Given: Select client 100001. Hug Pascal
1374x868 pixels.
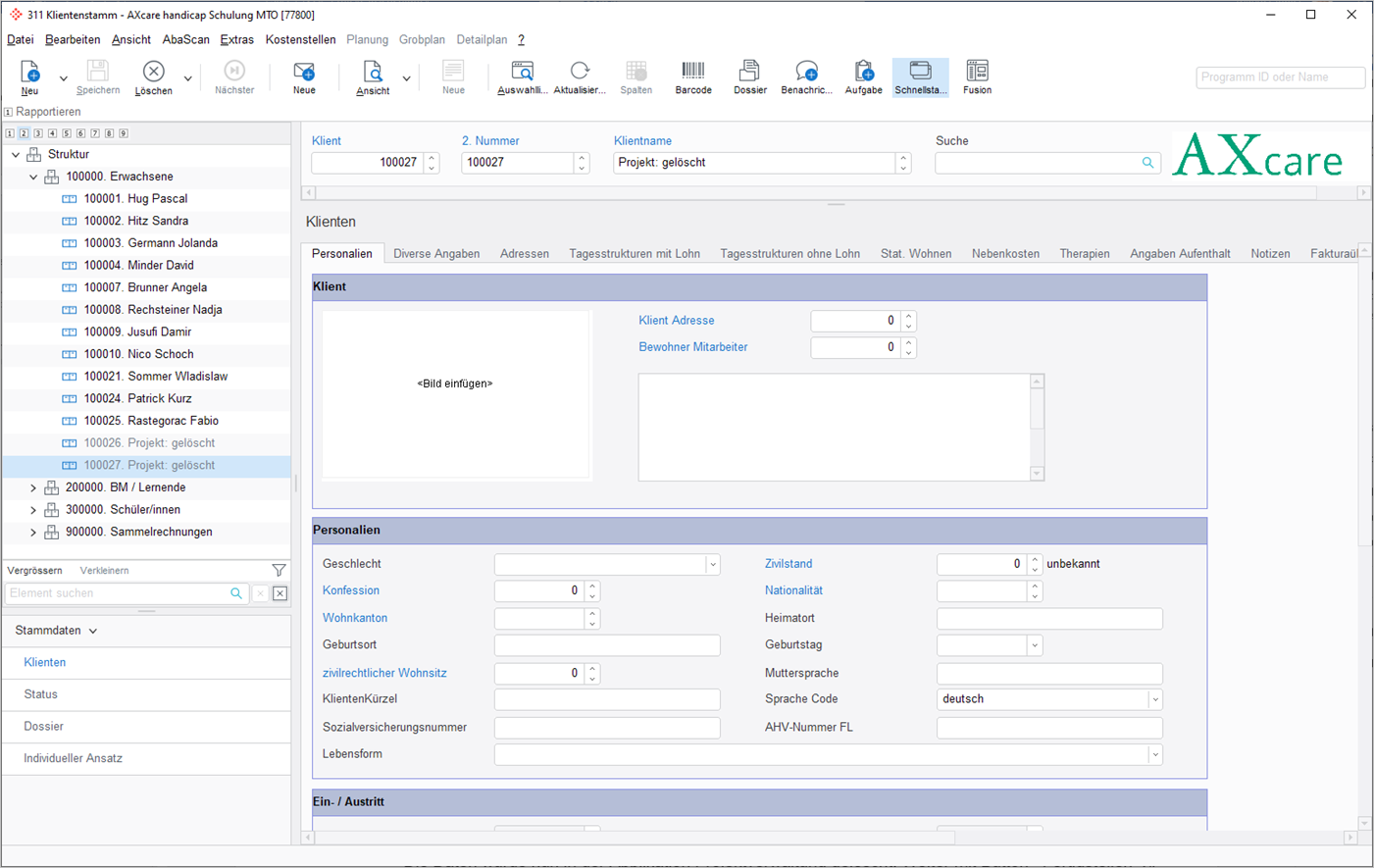Looking at the screenshot, I should click(x=135, y=199).
